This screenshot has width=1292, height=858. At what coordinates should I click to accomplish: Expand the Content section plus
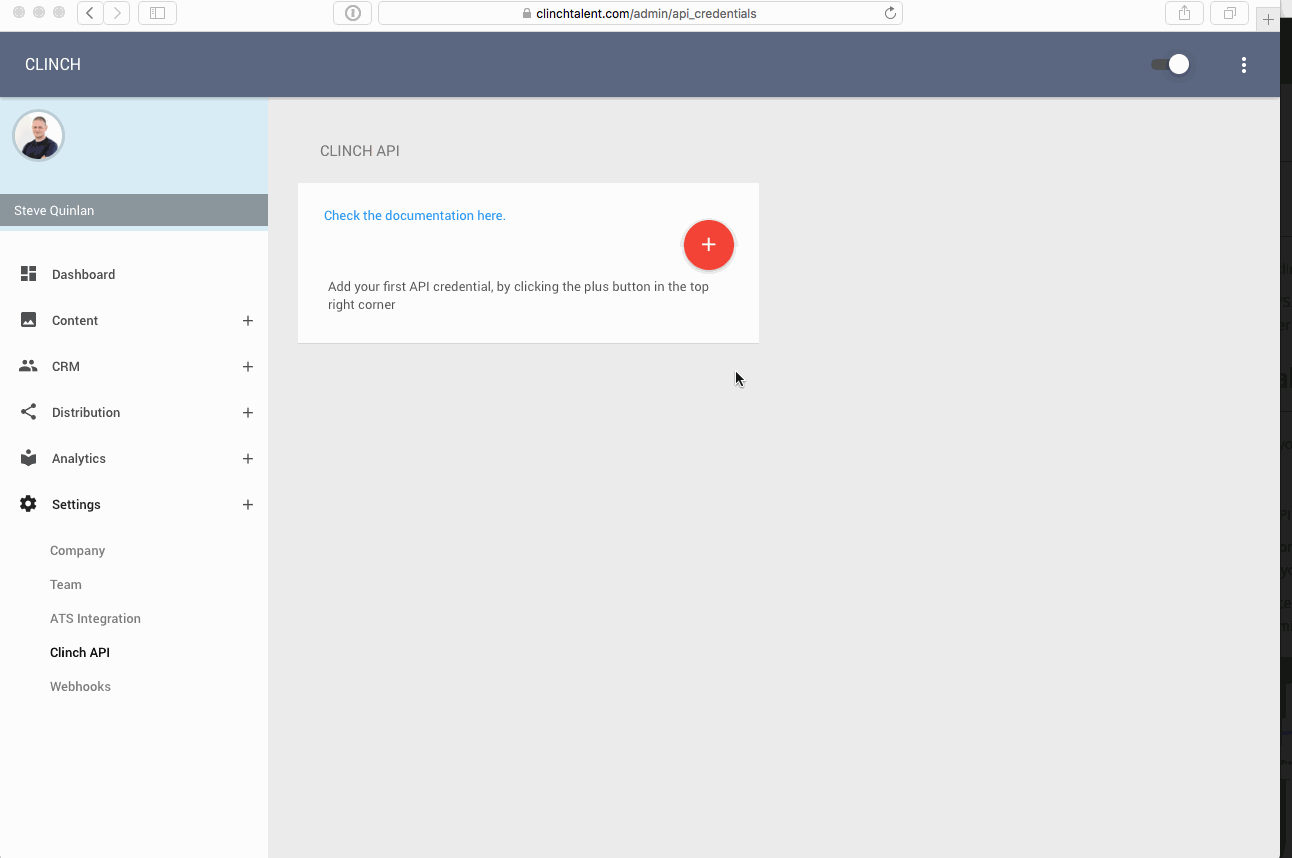[x=247, y=321]
